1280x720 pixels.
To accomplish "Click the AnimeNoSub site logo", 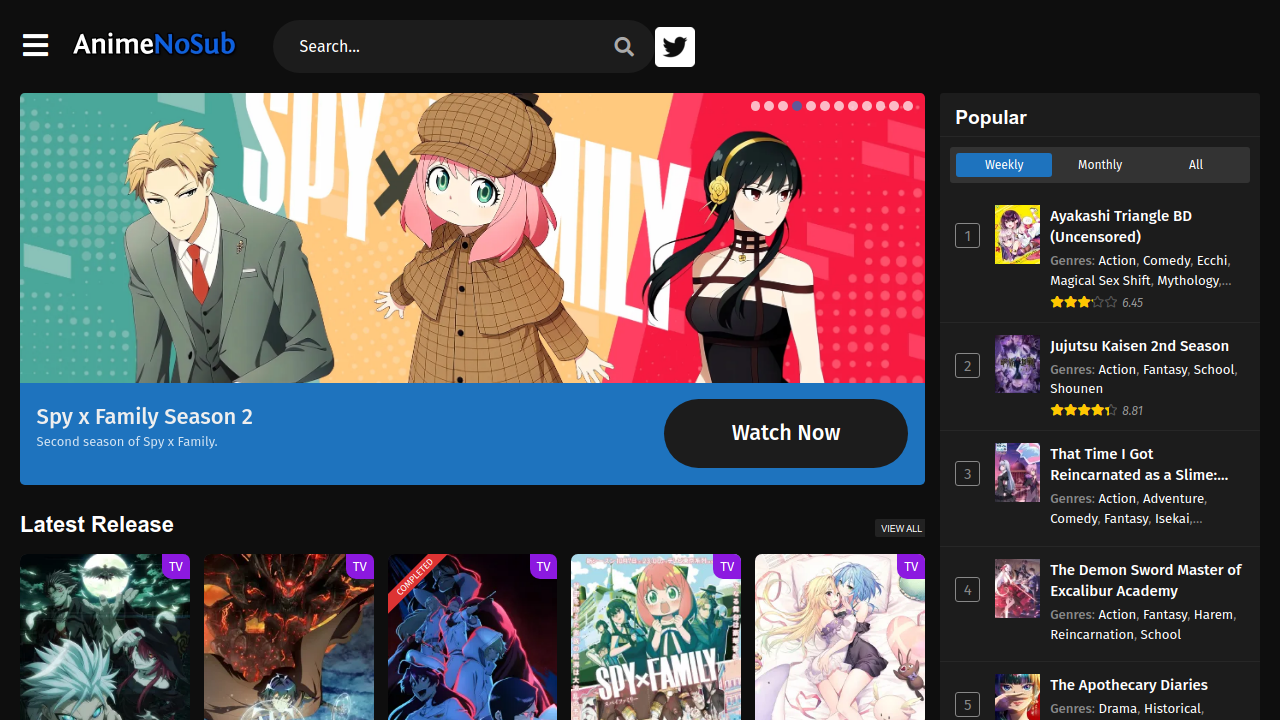I will 154,44.
